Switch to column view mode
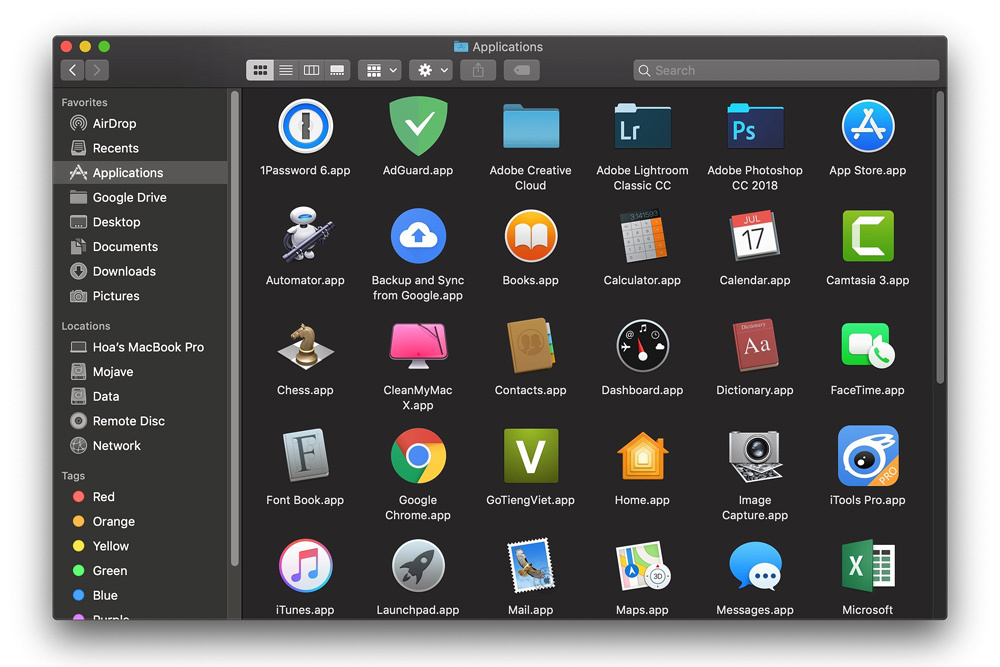 (311, 70)
